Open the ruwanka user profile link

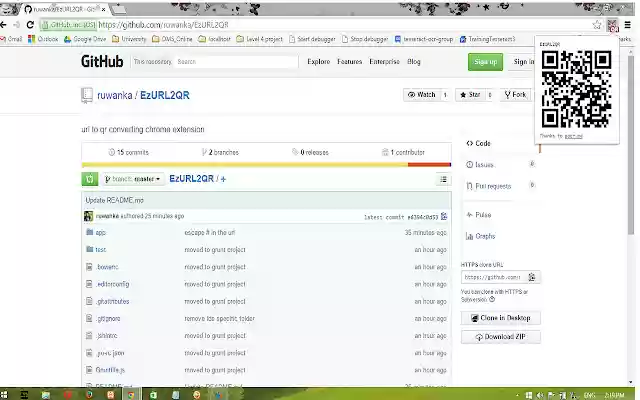pos(115,96)
